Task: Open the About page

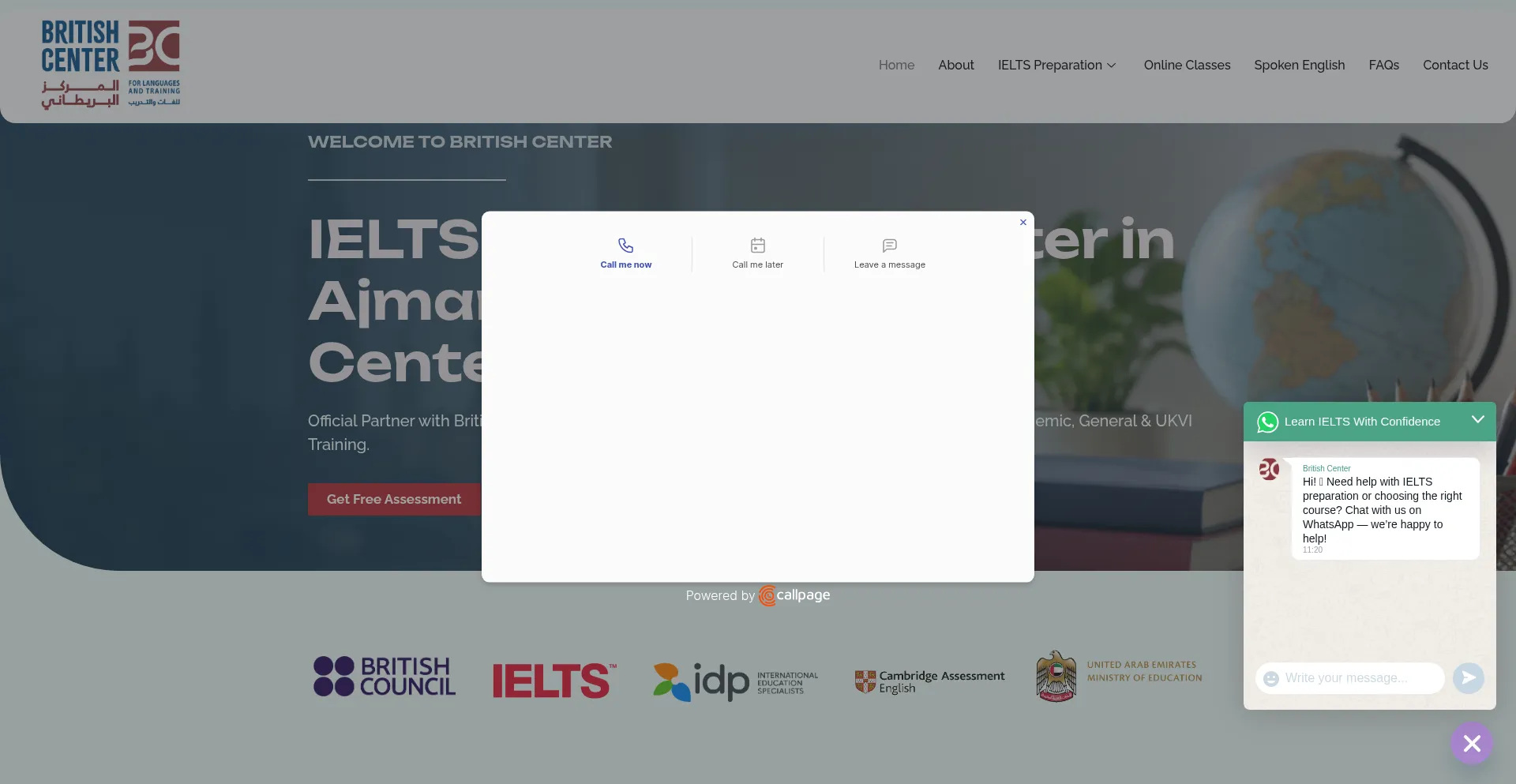Action: click(956, 65)
